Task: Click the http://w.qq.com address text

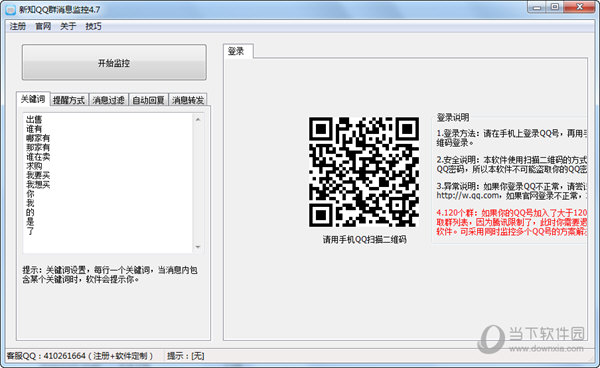Action: 468,195
